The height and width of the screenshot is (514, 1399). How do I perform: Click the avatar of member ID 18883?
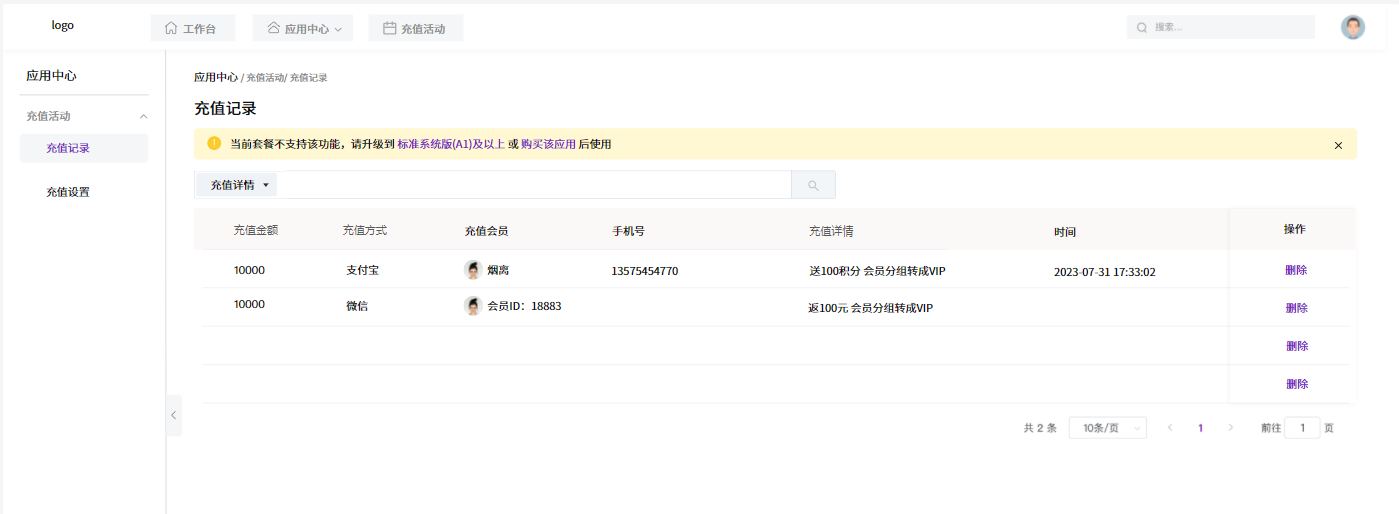(473, 306)
